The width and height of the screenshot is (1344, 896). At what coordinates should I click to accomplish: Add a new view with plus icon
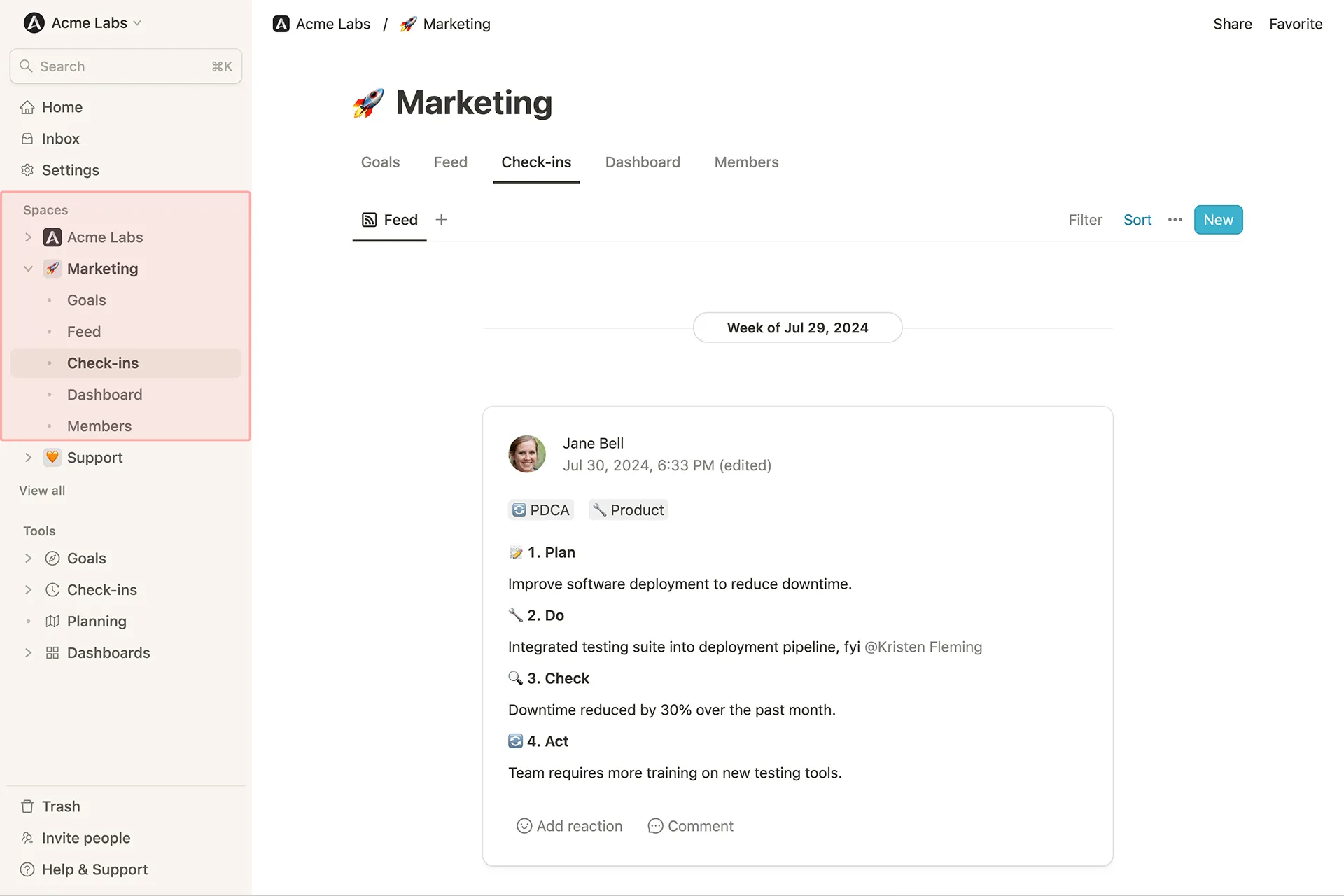coord(441,220)
